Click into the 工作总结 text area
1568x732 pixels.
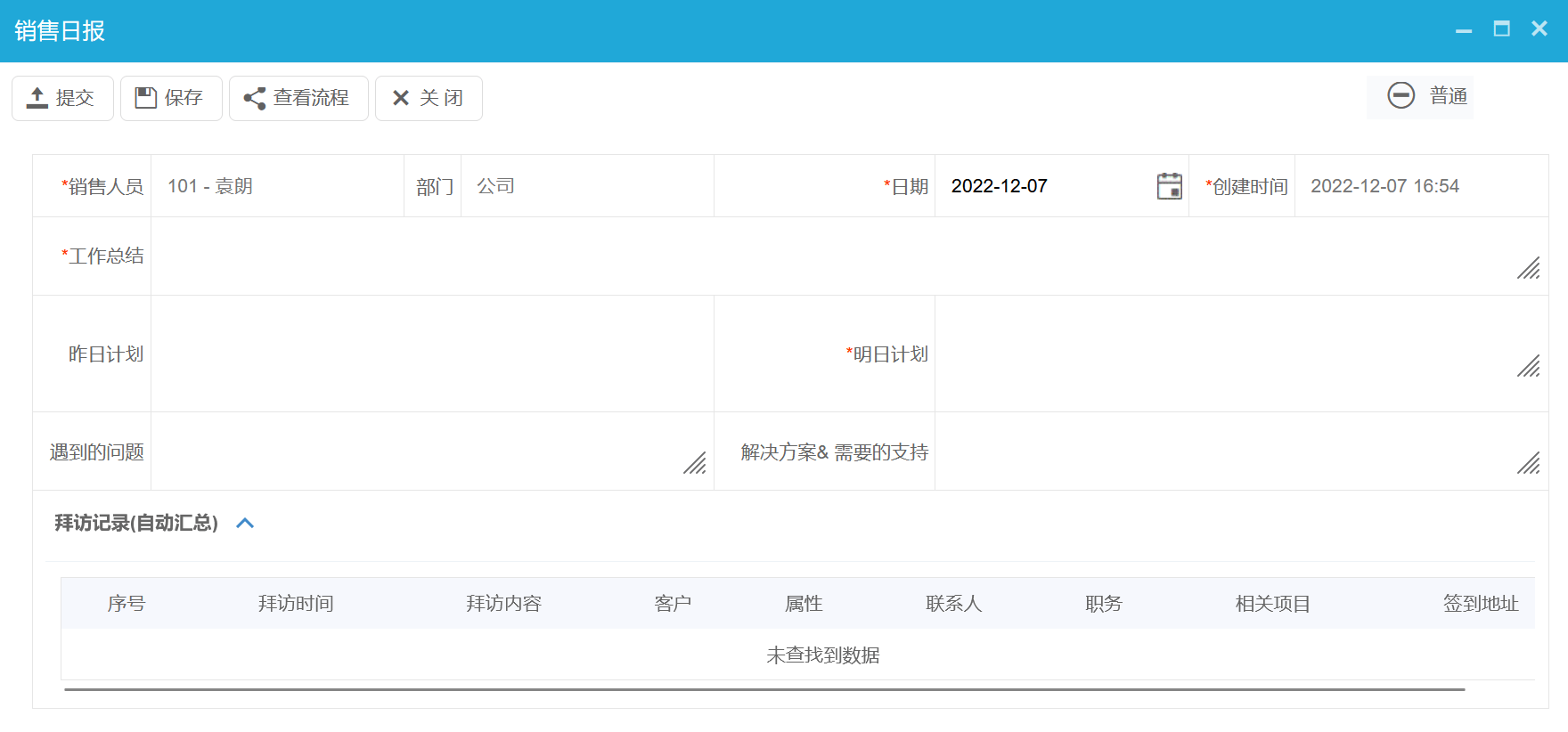point(829,256)
